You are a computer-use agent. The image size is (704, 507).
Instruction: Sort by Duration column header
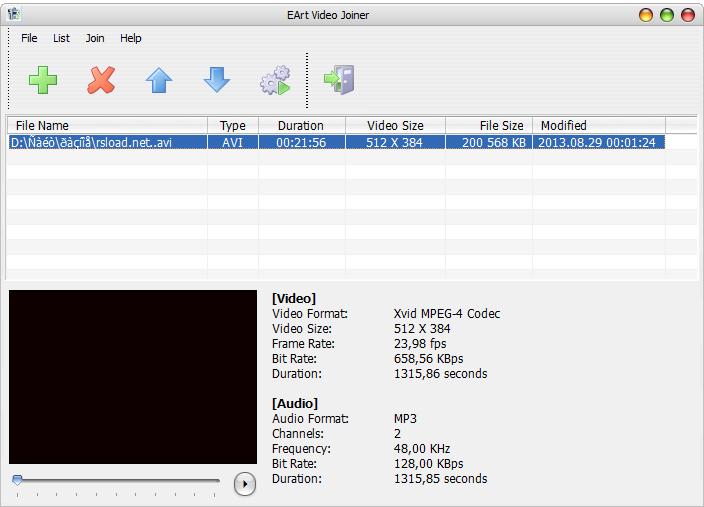(302, 125)
